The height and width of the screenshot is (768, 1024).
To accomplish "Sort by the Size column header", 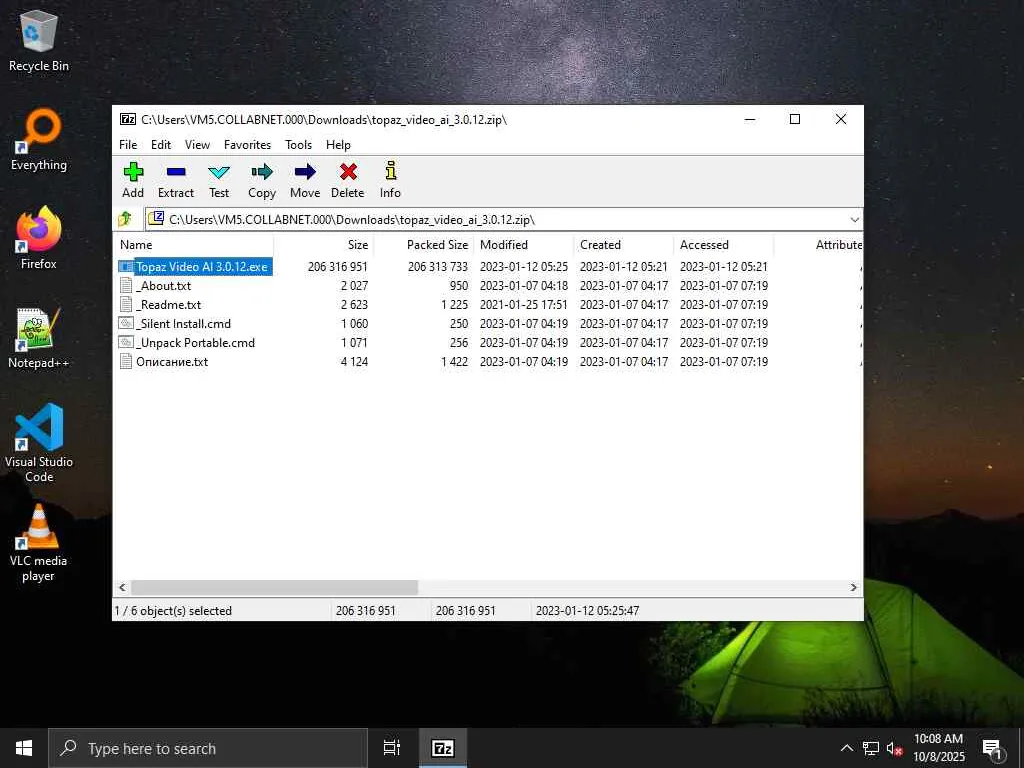I will pyautogui.click(x=323, y=245).
